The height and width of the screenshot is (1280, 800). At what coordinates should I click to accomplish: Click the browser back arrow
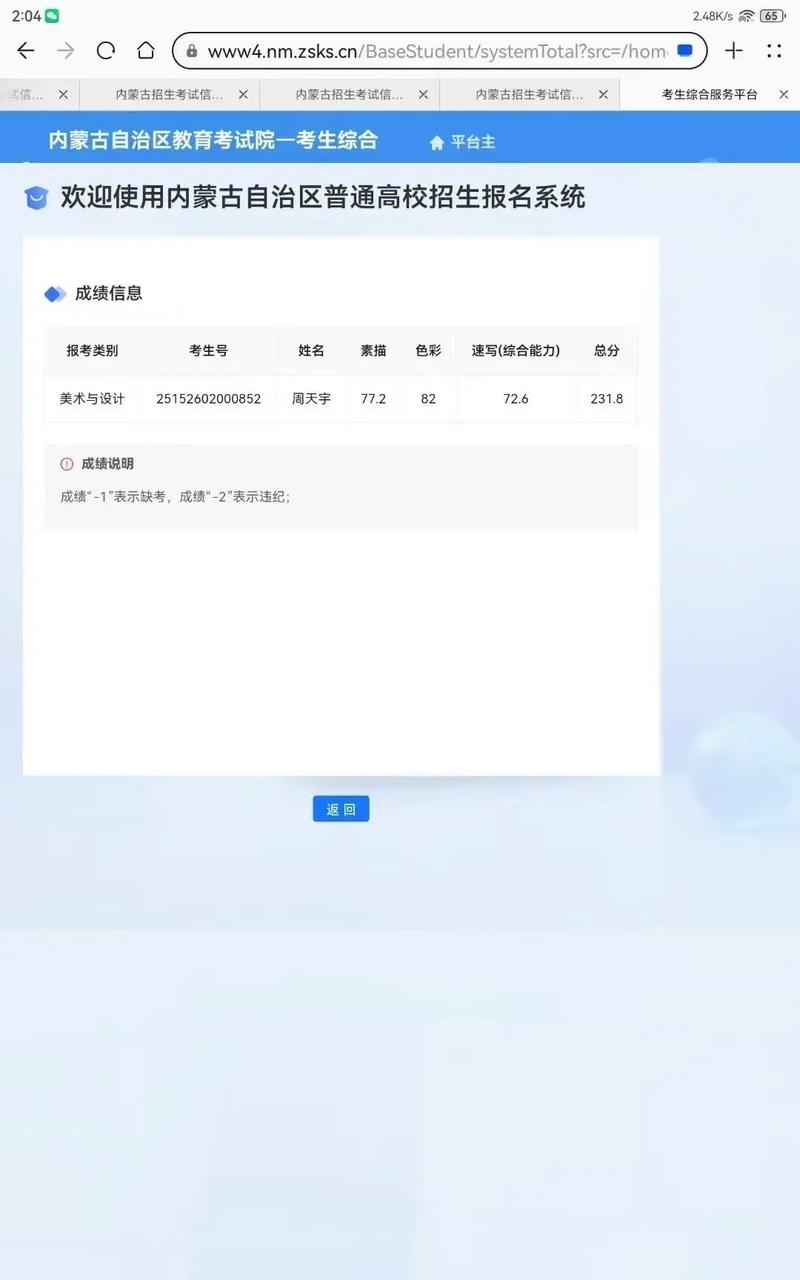(x=25, y=50)
